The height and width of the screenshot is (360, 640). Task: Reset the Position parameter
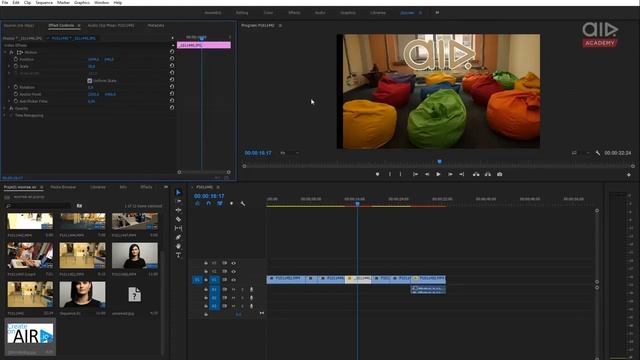172,59
